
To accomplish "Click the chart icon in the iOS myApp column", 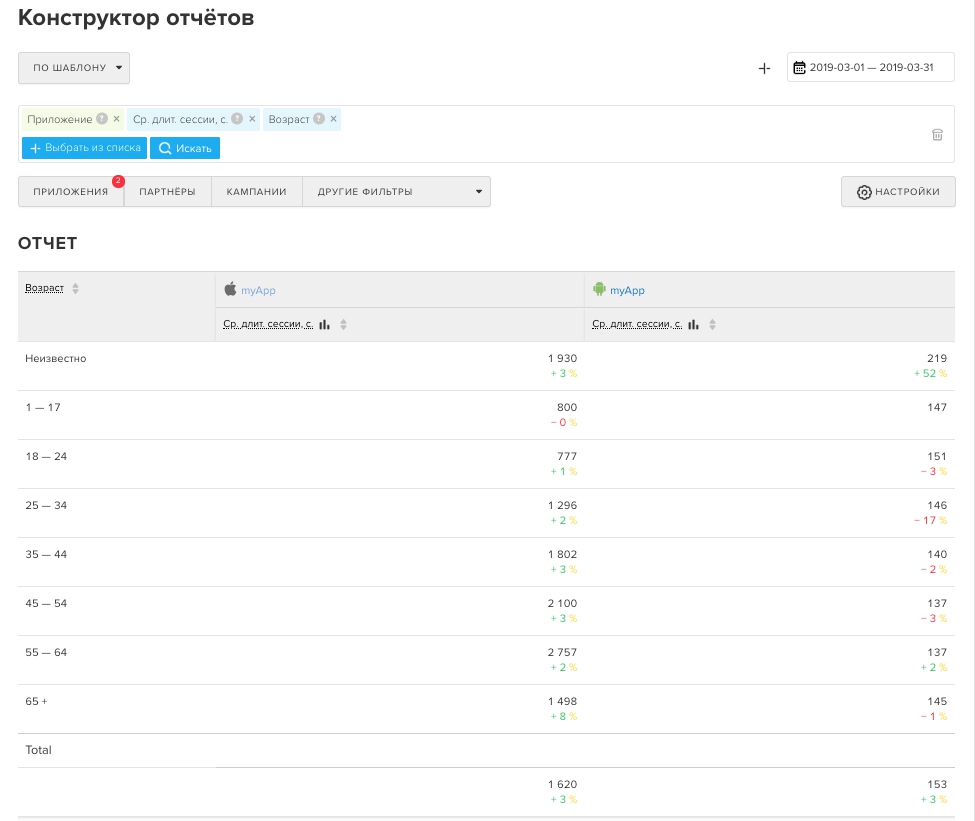I will [x=325, y=325].
